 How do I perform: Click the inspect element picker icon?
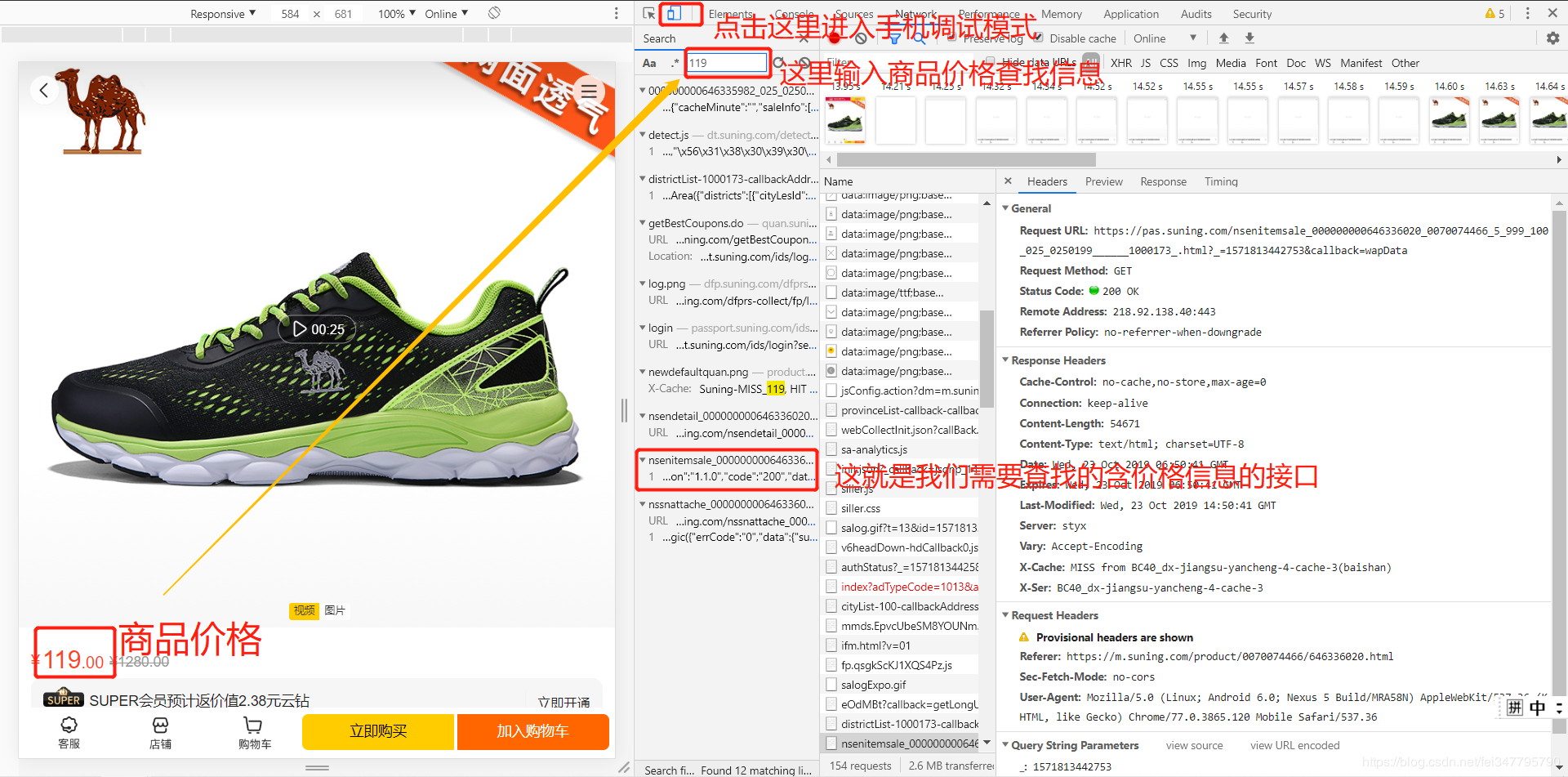click(x=649, y=13)
